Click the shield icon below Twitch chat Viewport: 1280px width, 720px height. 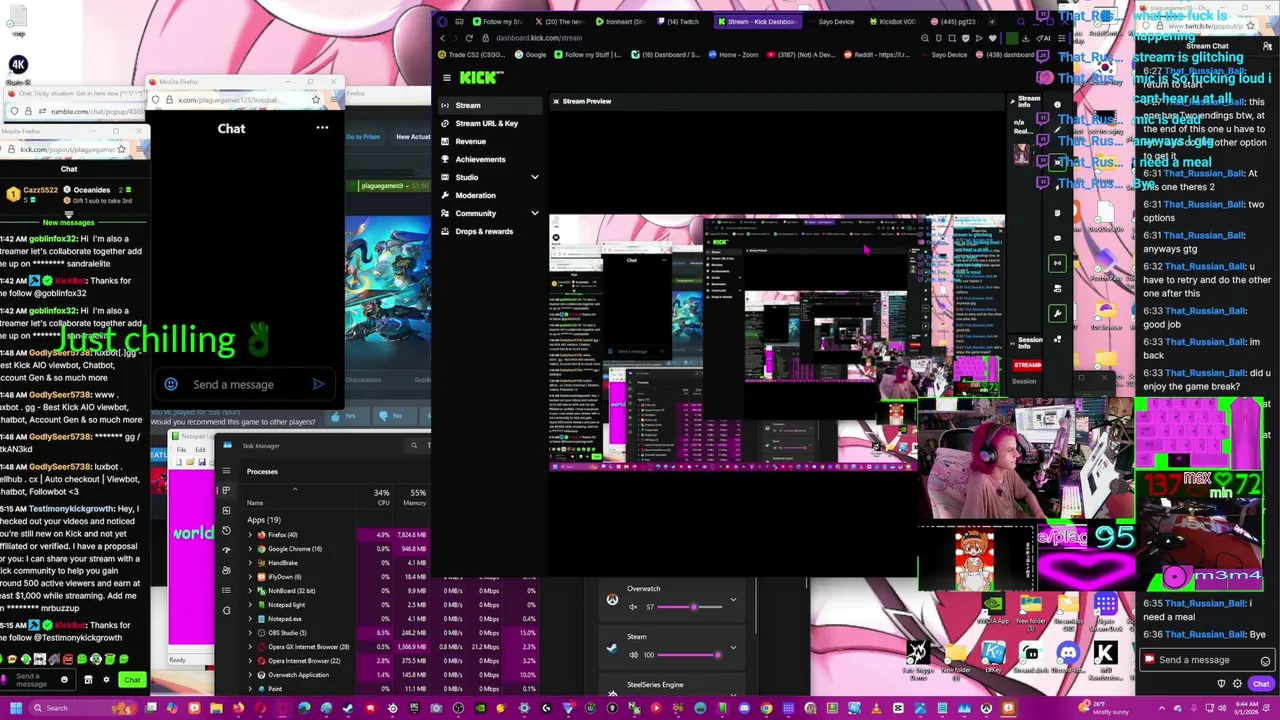(x=1221, y=683)
